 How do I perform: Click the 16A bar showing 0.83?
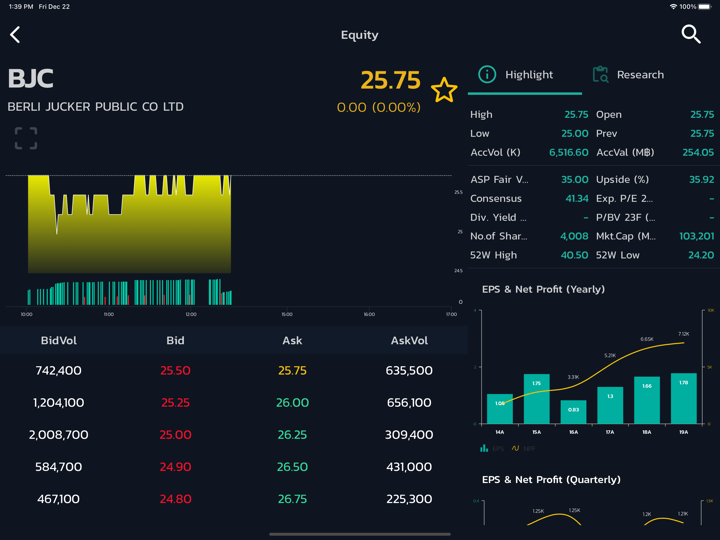pyautogui.click(x=573, y=411)
